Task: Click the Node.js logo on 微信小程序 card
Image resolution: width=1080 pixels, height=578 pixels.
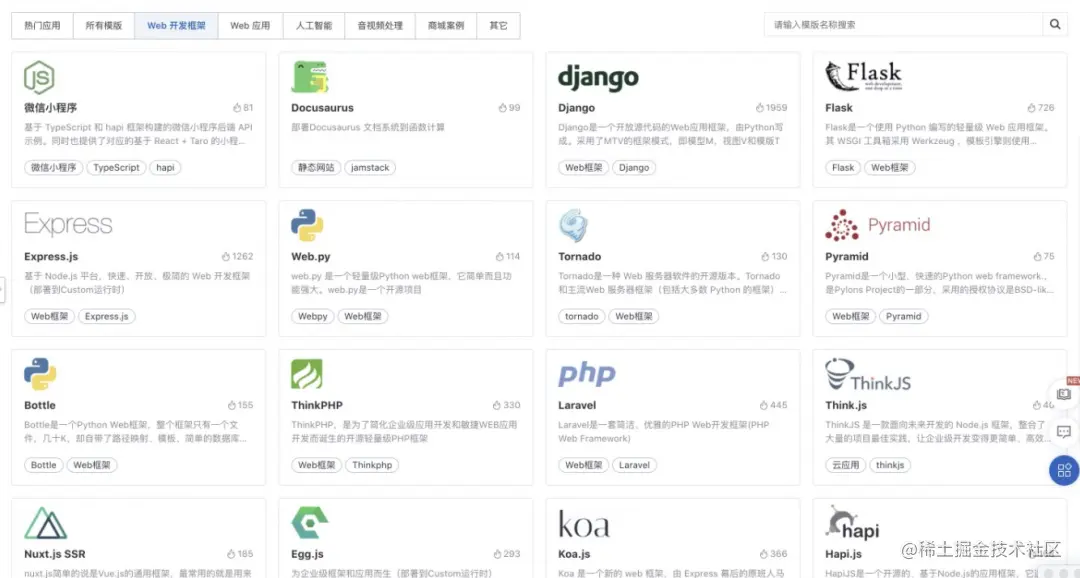Action: click(x=39, y=77)
